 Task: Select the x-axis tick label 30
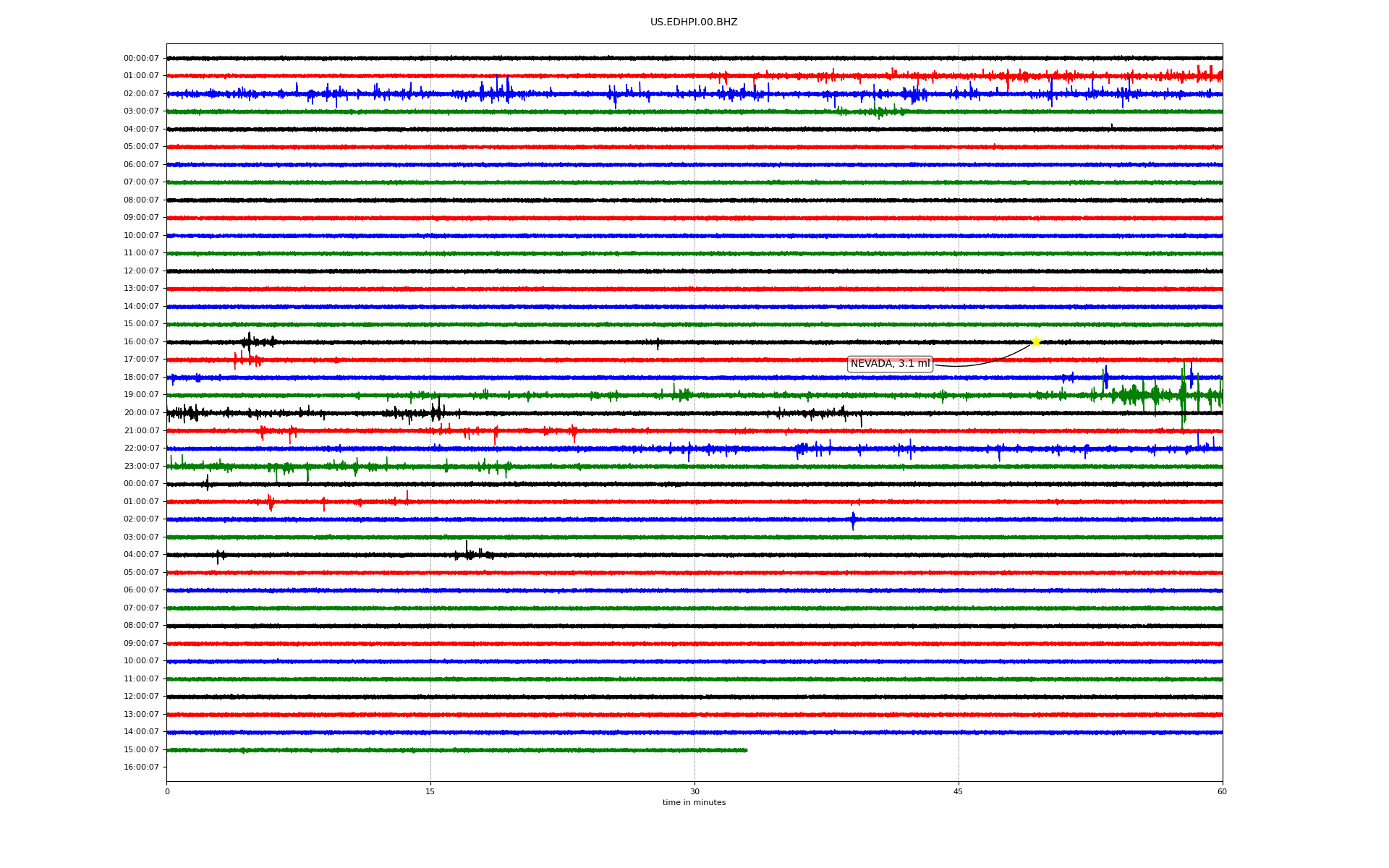(694, 791)
